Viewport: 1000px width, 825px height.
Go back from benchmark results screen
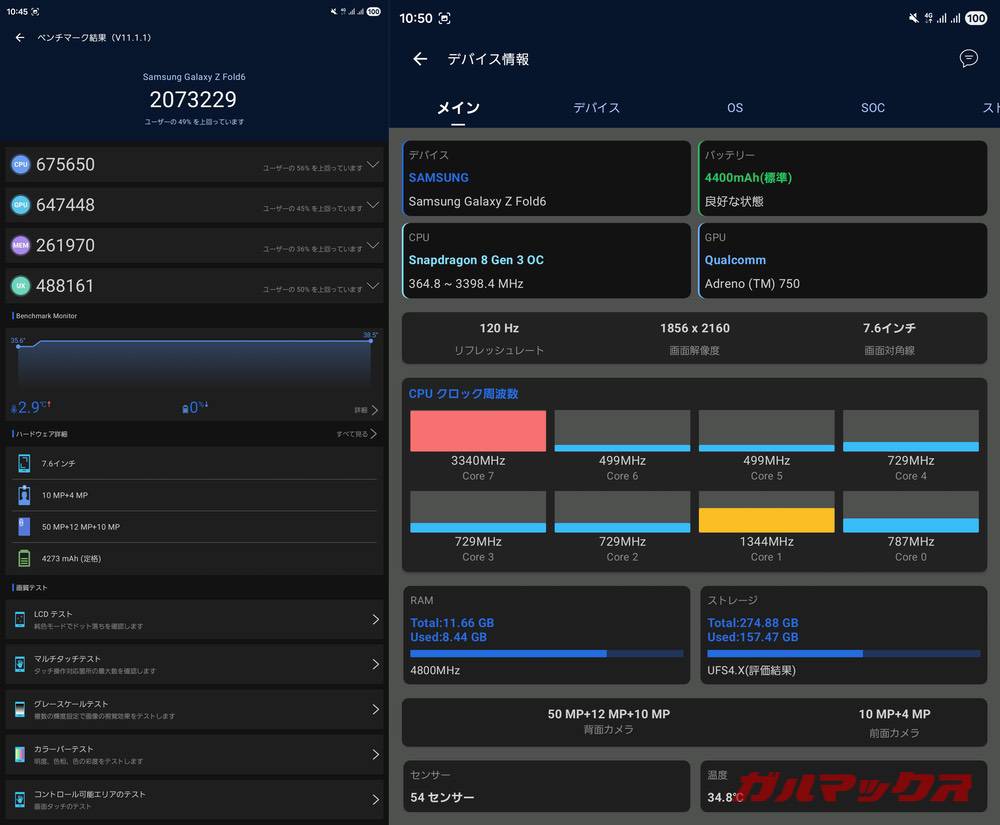click(x=20, y=38)
